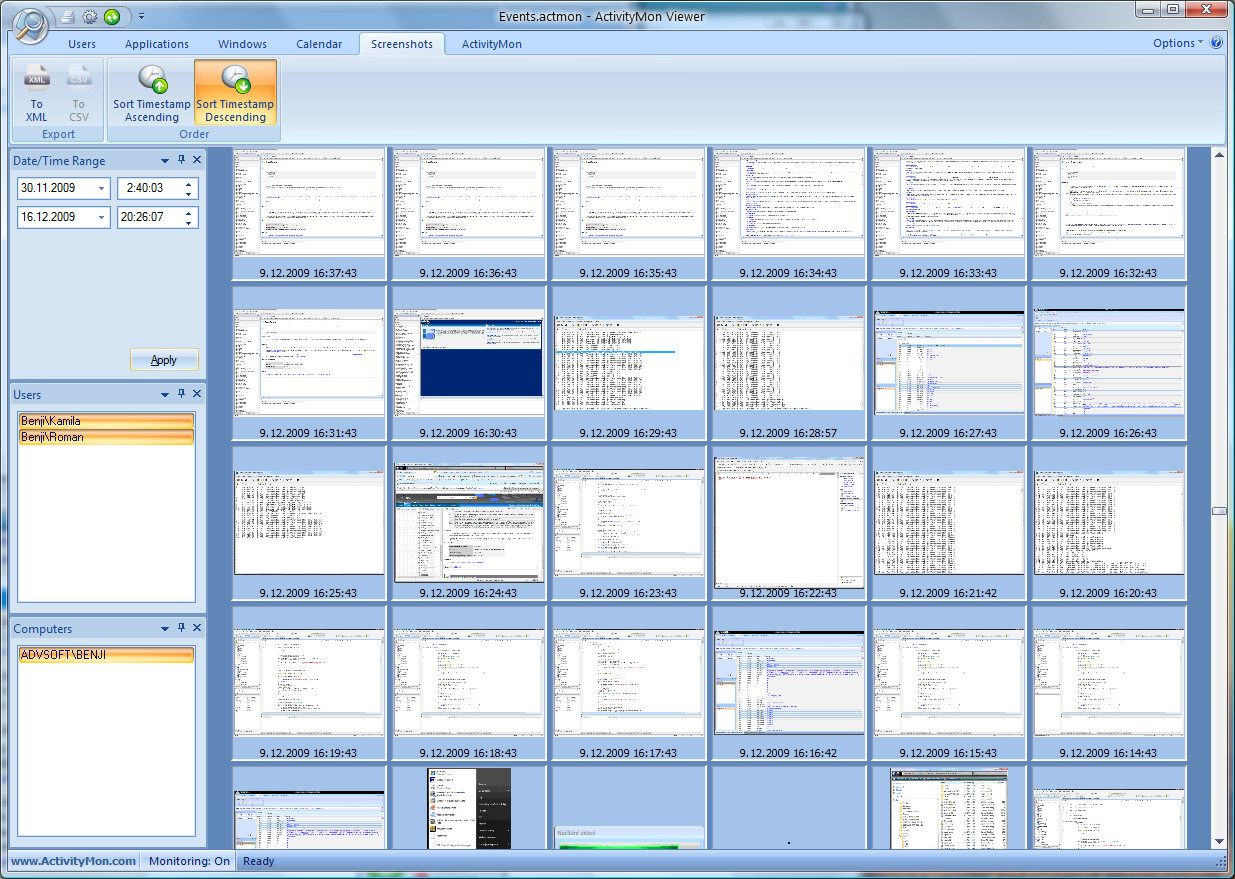
Task: Select the screenshot thumbnail 9.12.2009 16:19:43
Action: click(308, 683)
